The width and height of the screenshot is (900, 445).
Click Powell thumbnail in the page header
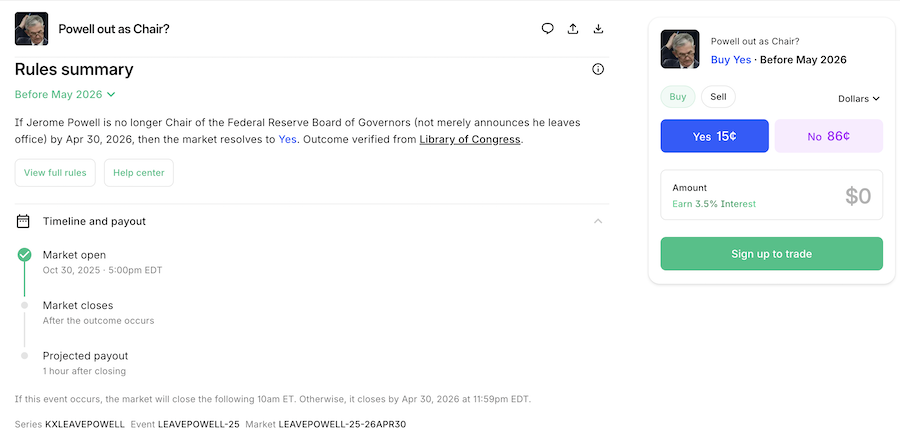click(31, 29)
